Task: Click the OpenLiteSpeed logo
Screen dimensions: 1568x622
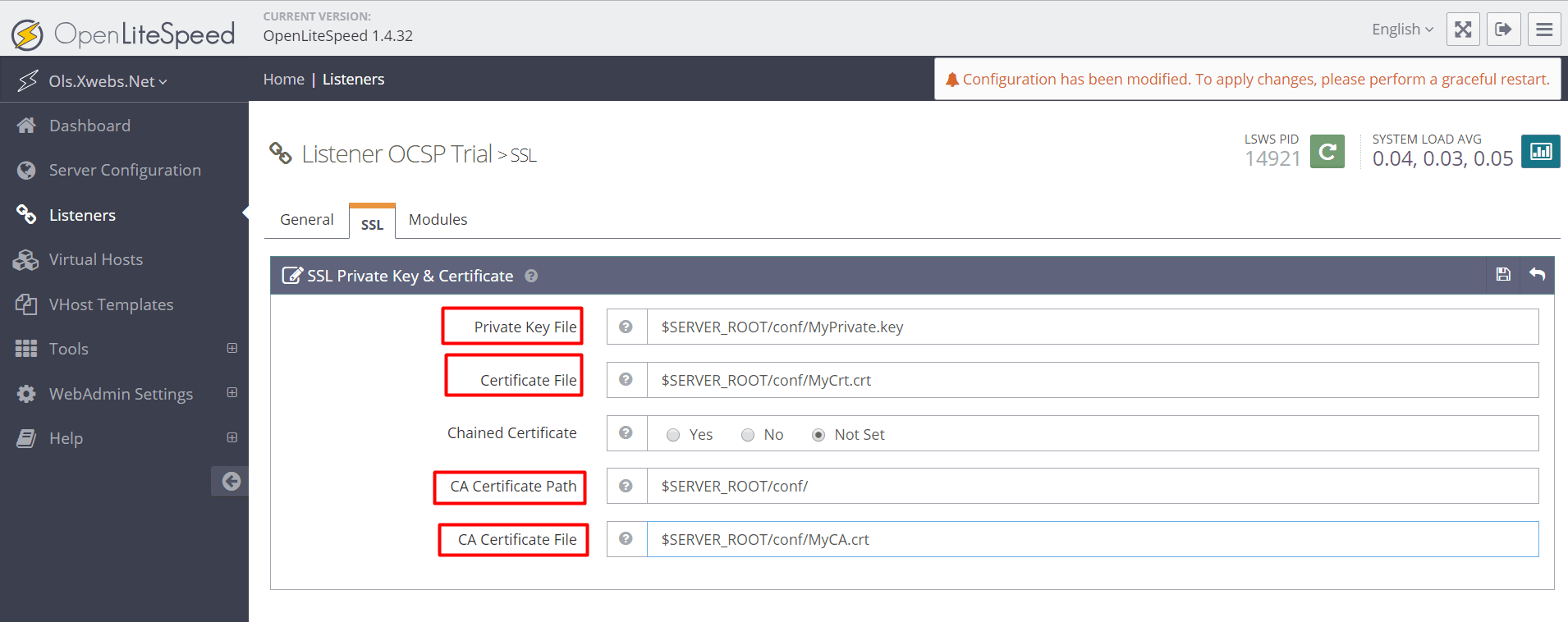Action: pos(123,34)
